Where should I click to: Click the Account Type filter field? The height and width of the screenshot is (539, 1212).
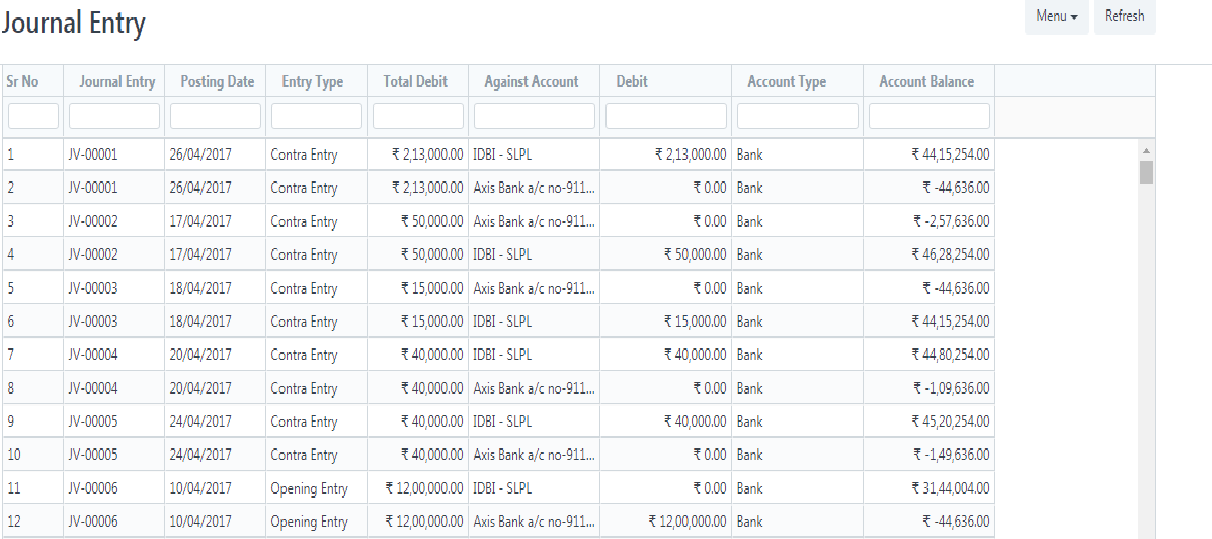[797, 116]
